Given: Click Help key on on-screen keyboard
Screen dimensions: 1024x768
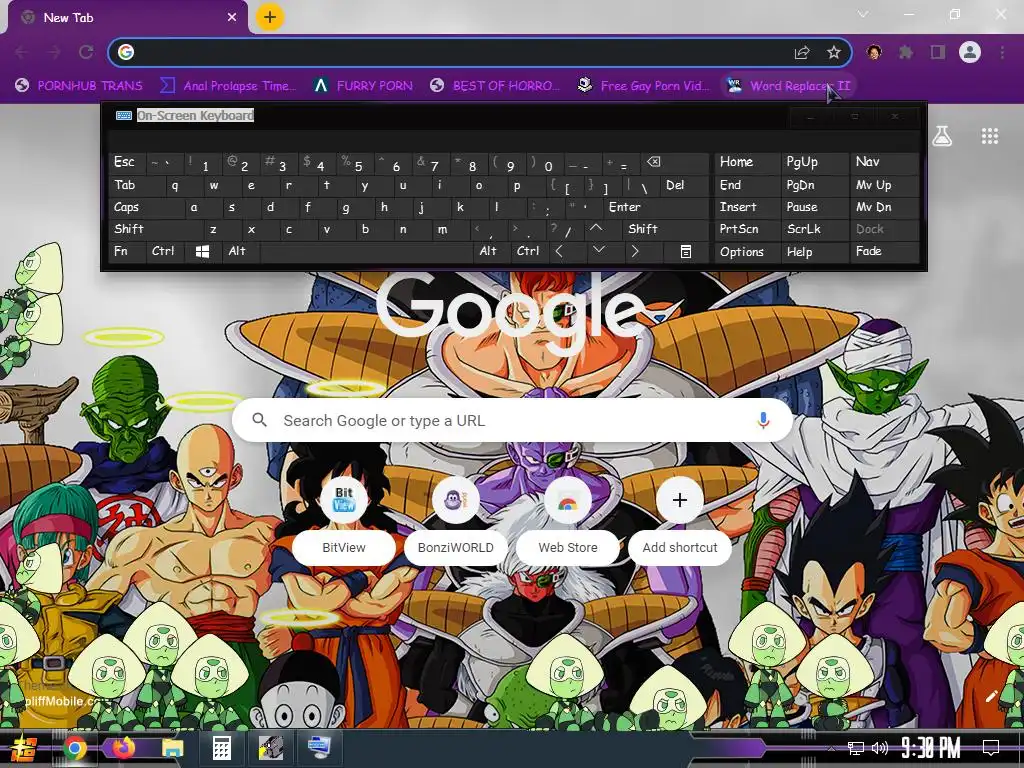Looking at the screenshot, I should click(815, 252).
